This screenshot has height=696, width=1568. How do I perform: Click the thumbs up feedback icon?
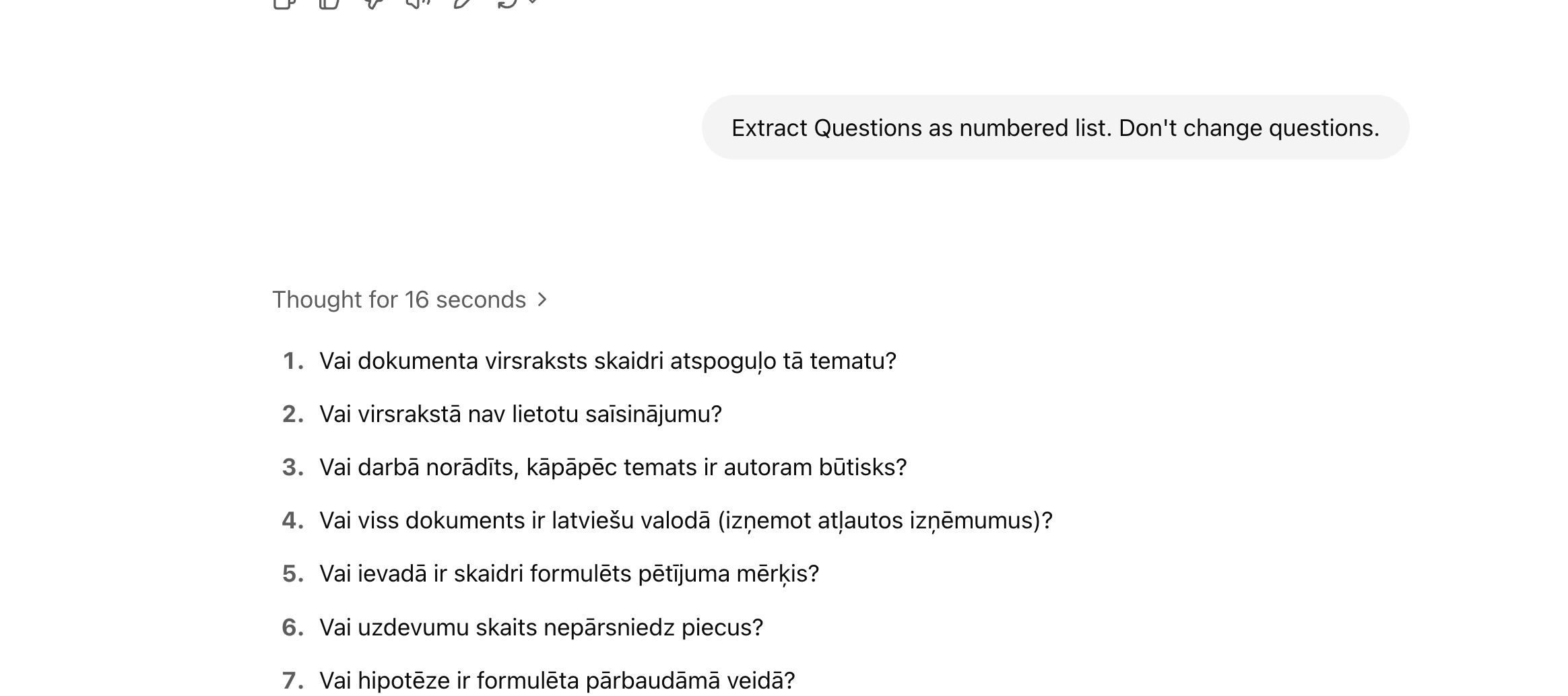[329, 3]
